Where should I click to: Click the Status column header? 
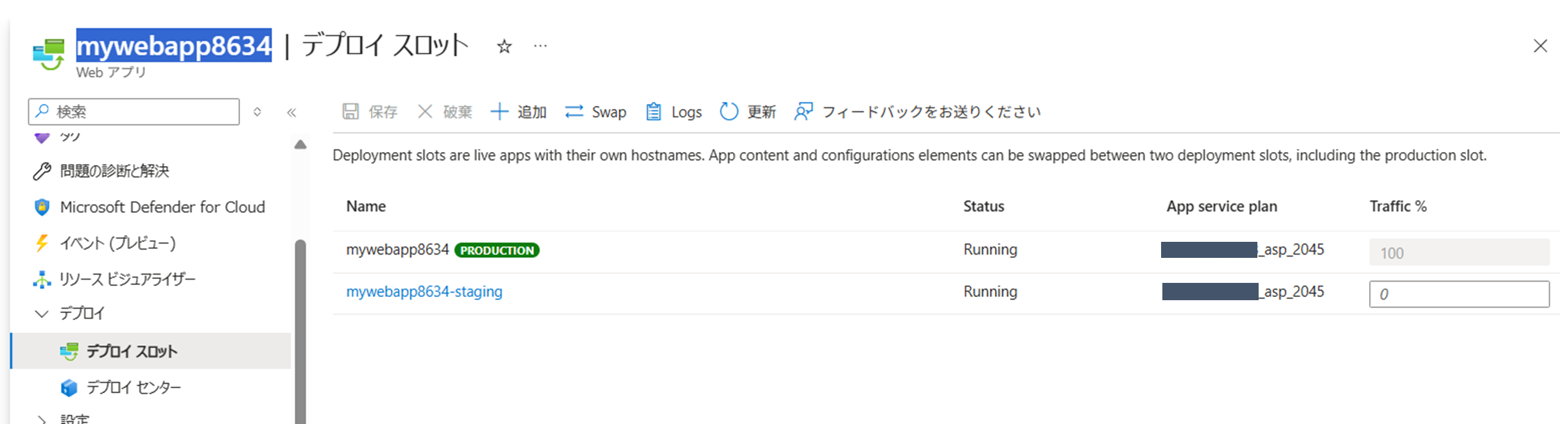point(983,206)
